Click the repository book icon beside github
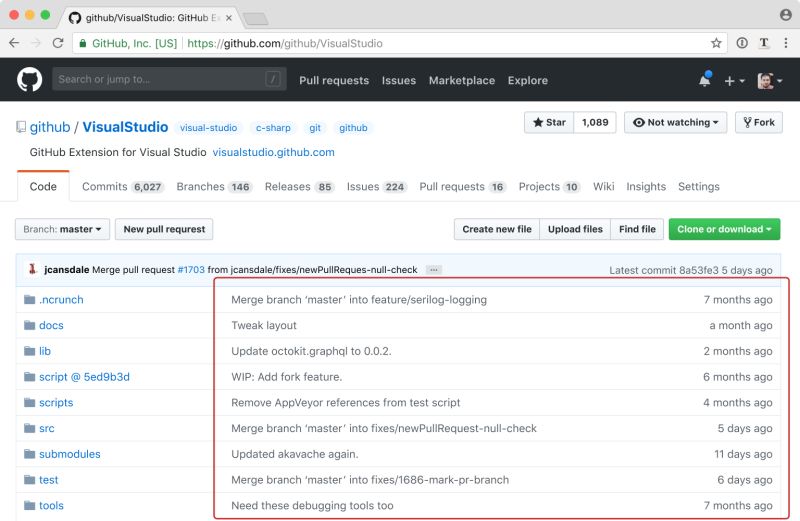Image resolution: width=800 pixels, height=521 pixels. point(21,127)
